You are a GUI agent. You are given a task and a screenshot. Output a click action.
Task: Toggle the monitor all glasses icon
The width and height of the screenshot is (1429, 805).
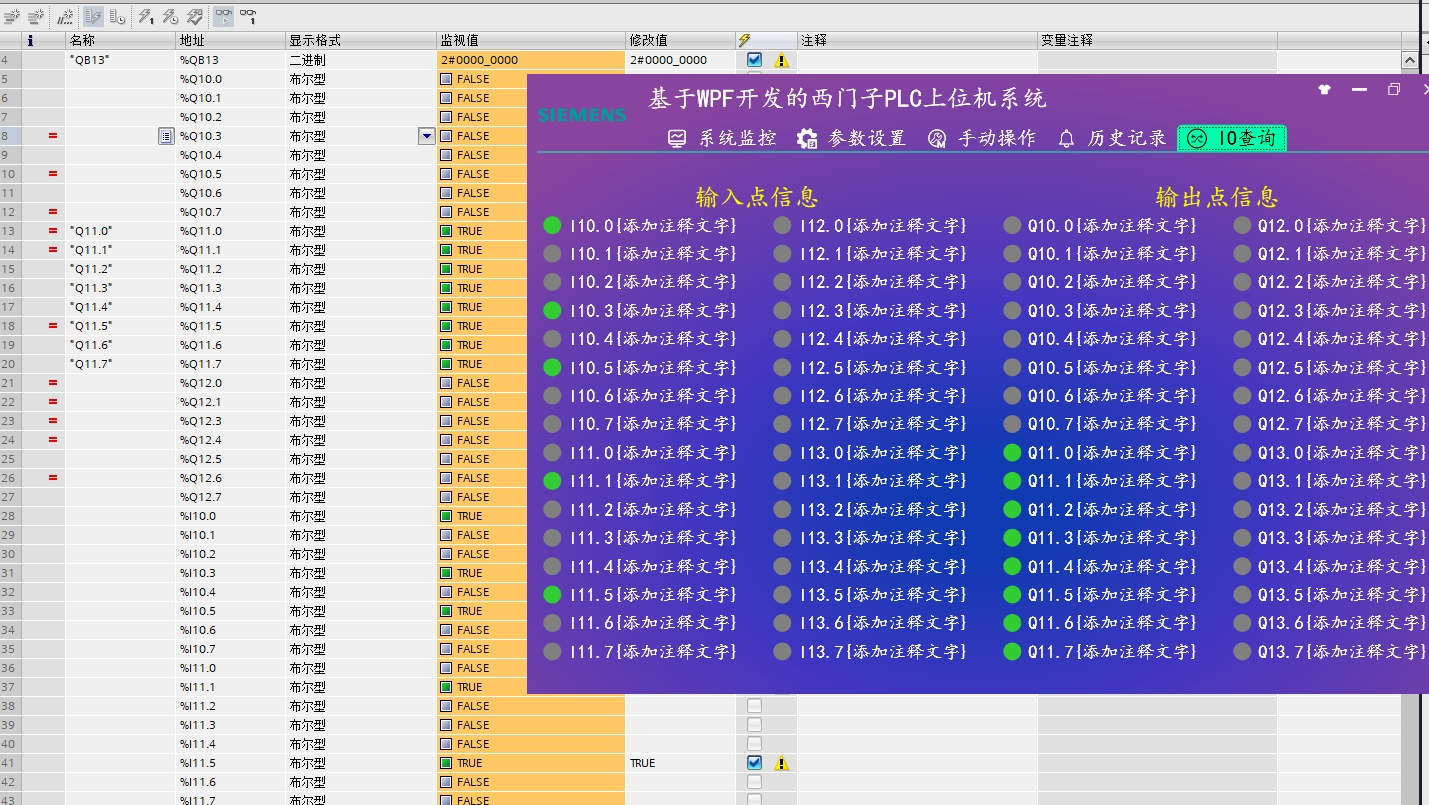click(224, 16)
